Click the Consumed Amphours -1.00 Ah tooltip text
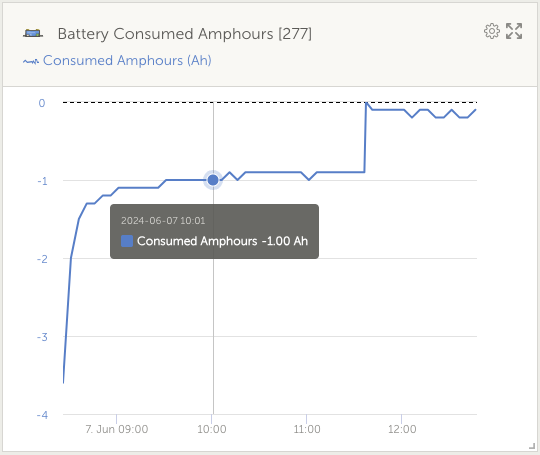The height and width of the screenshot is (455, 540). coord(222,241)
